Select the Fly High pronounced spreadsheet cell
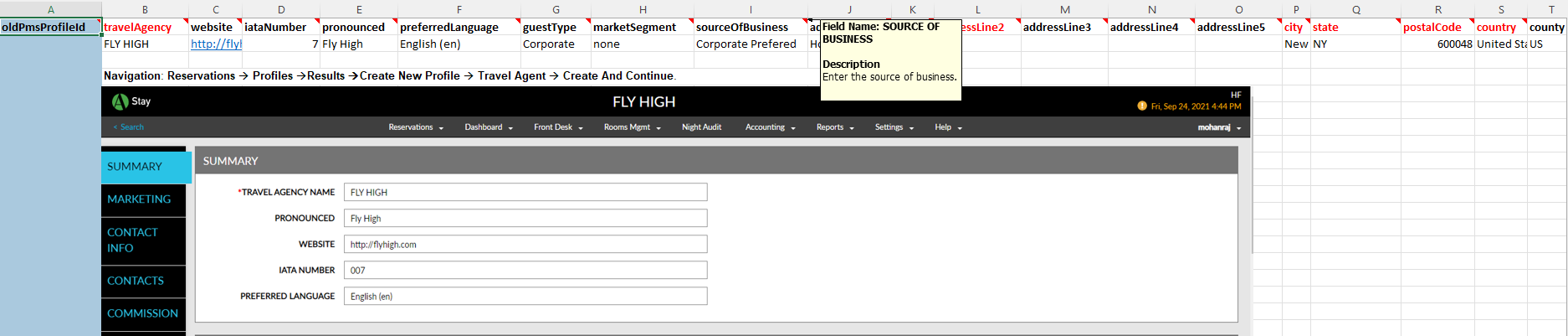 pos(359,44)
